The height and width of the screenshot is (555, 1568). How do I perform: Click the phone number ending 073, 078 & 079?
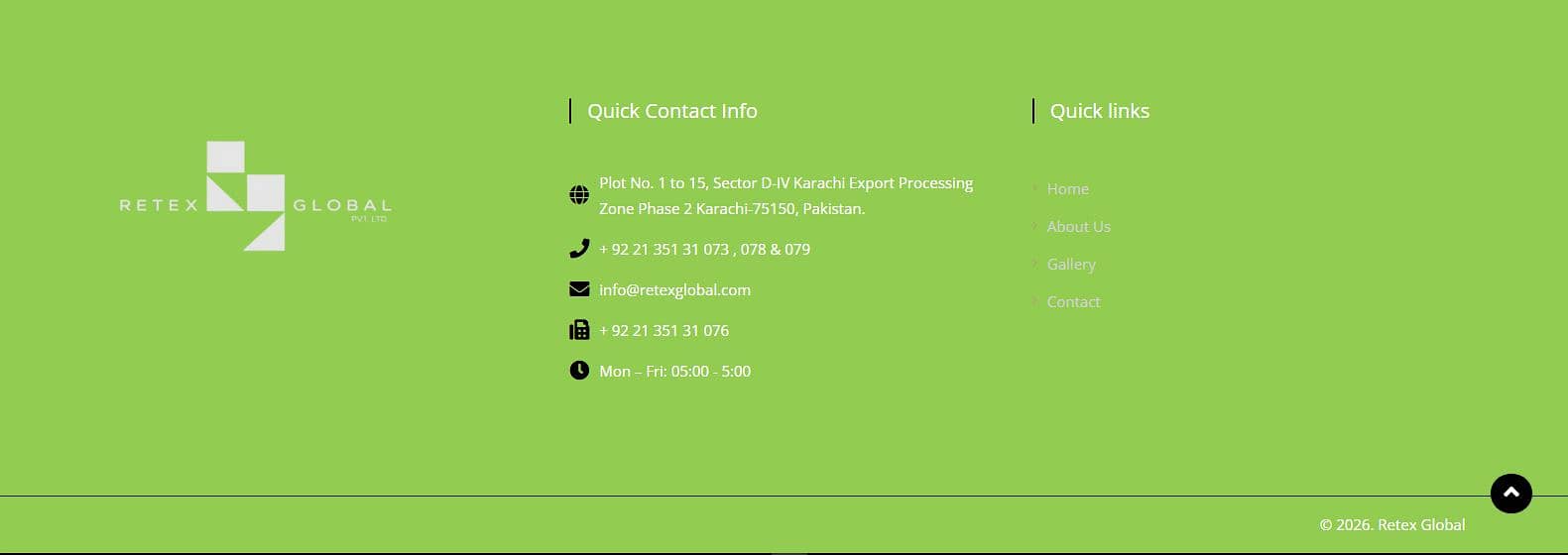click(x=704, y=249)
